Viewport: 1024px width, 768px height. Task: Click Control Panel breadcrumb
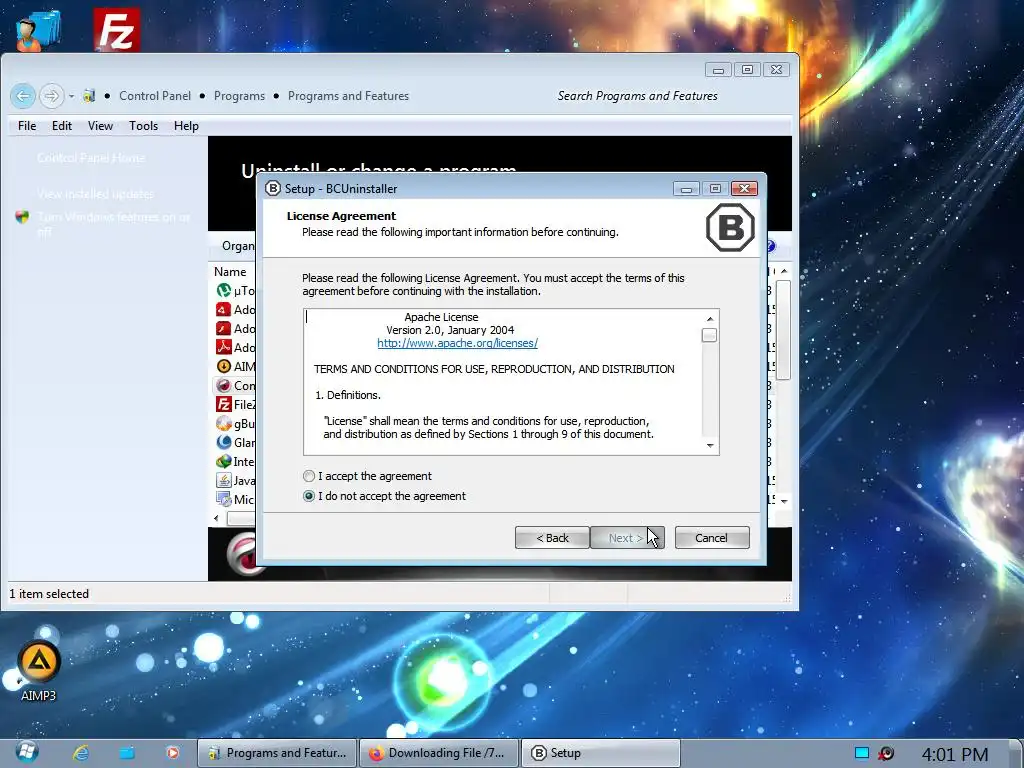tap(155, 96)
